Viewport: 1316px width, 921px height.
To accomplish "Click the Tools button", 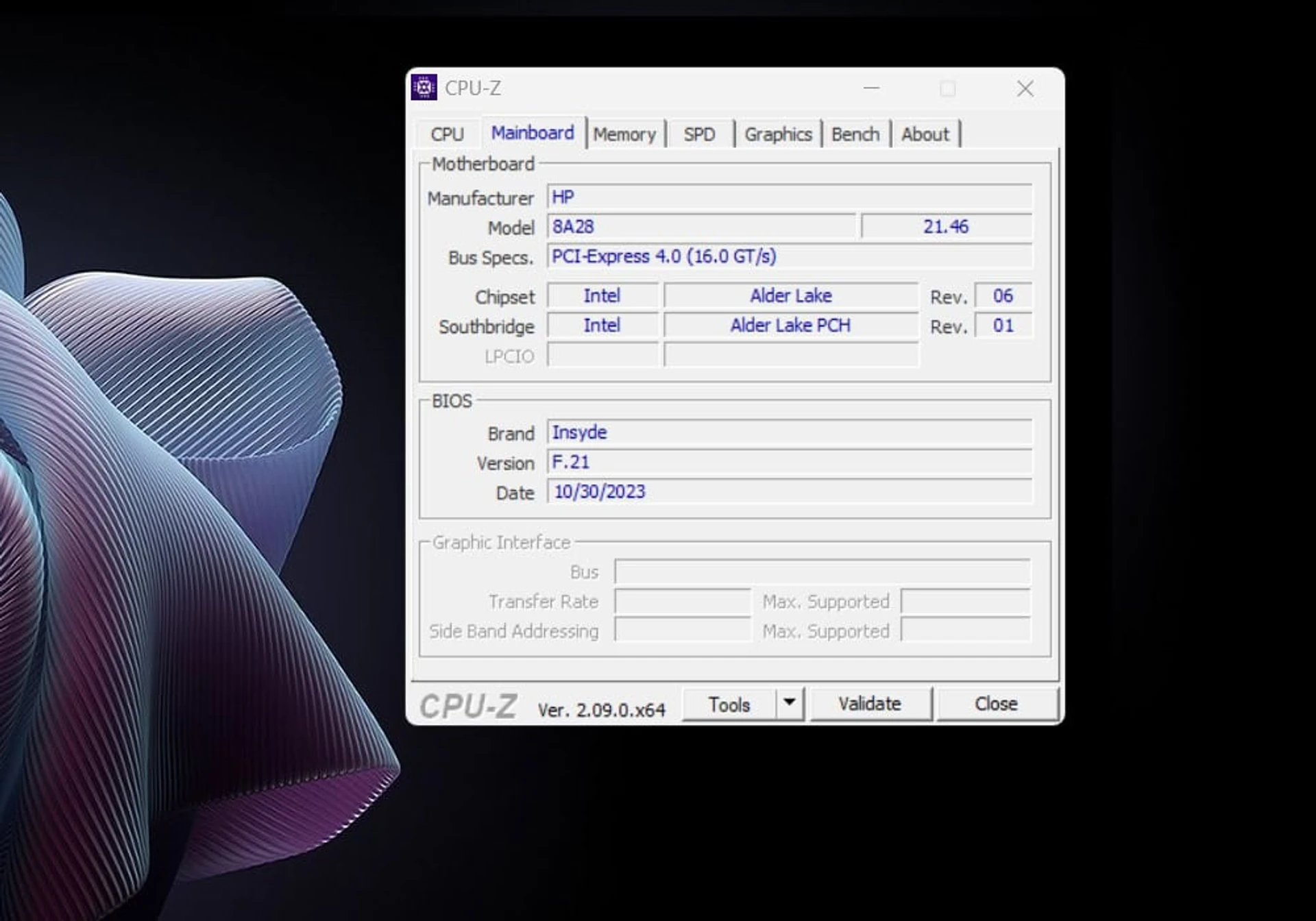I will click(729, 704).
